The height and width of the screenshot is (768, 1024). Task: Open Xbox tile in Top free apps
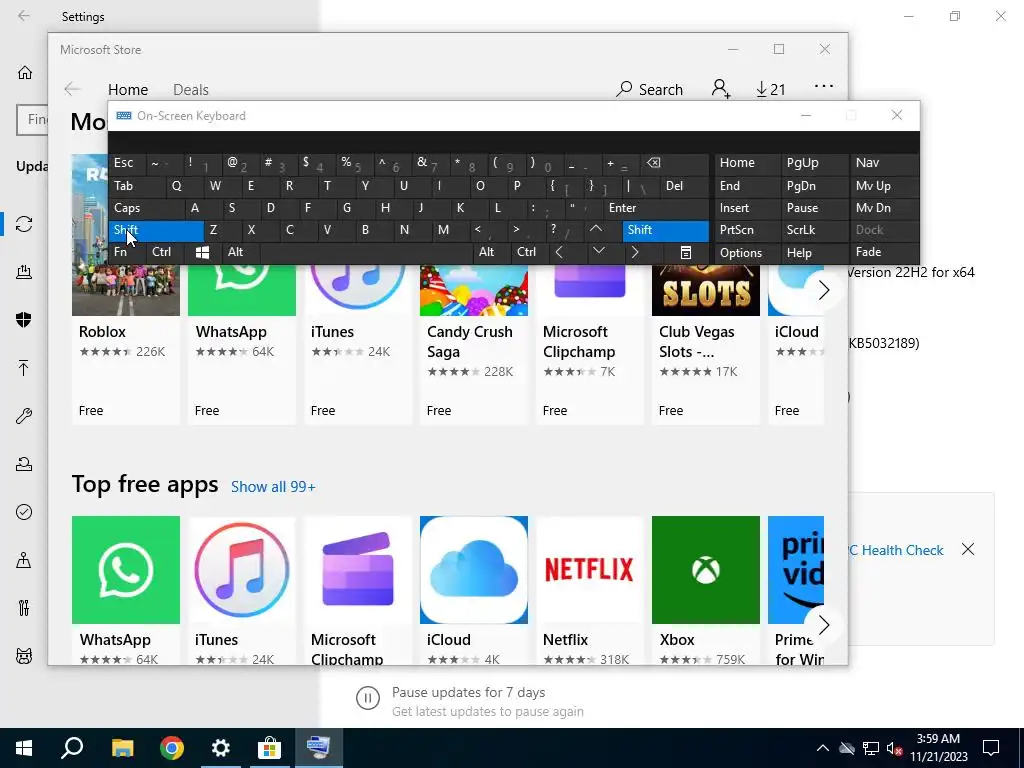[705, 590]
